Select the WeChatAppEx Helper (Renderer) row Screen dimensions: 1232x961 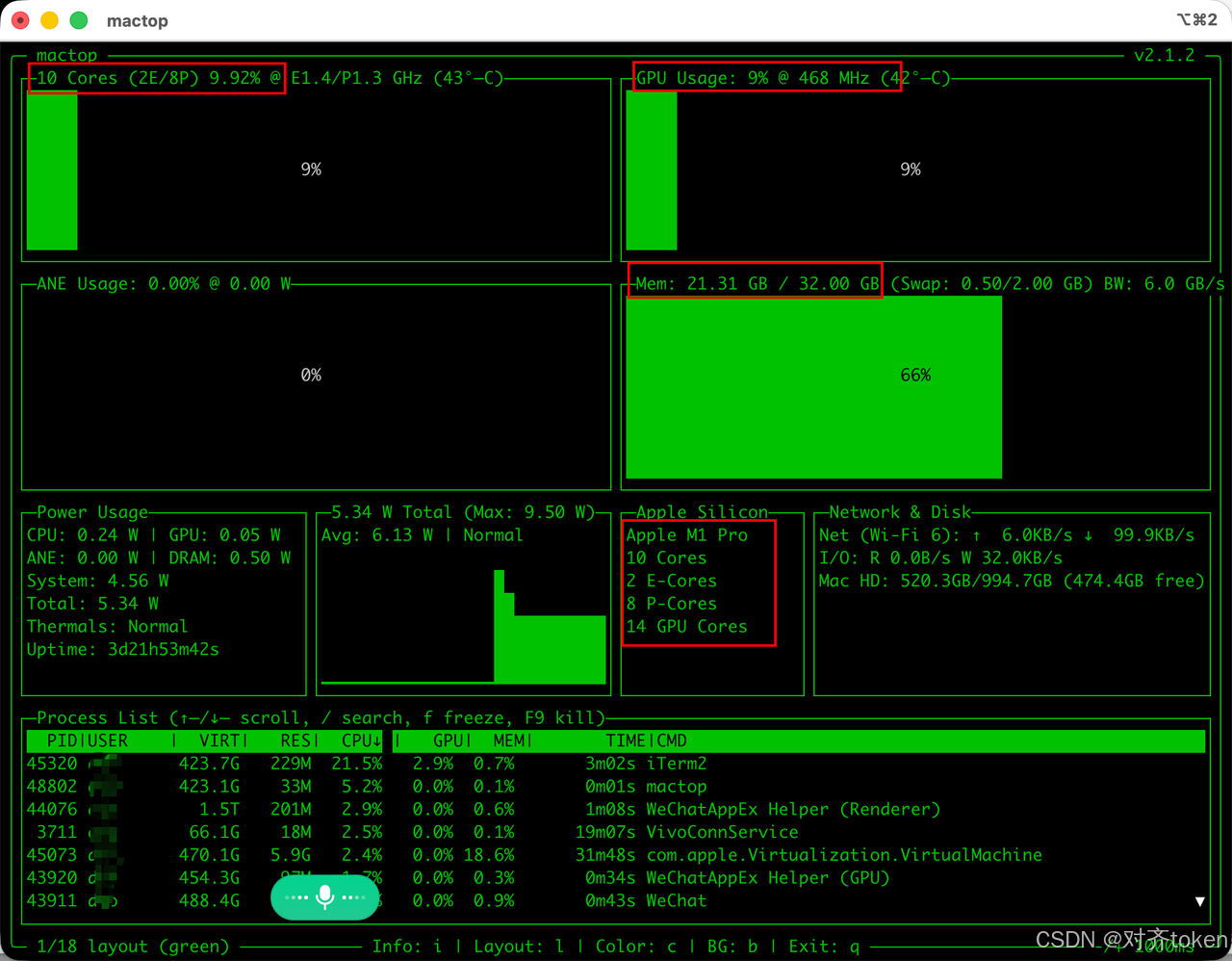[616, 810]
